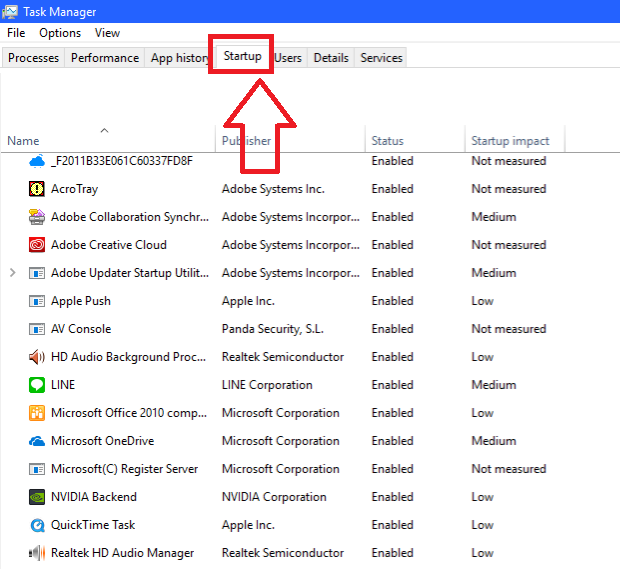Click the Task Manager title bar icon
The width and height of the screenshot is (620, 569).
[x=9, y=11]
